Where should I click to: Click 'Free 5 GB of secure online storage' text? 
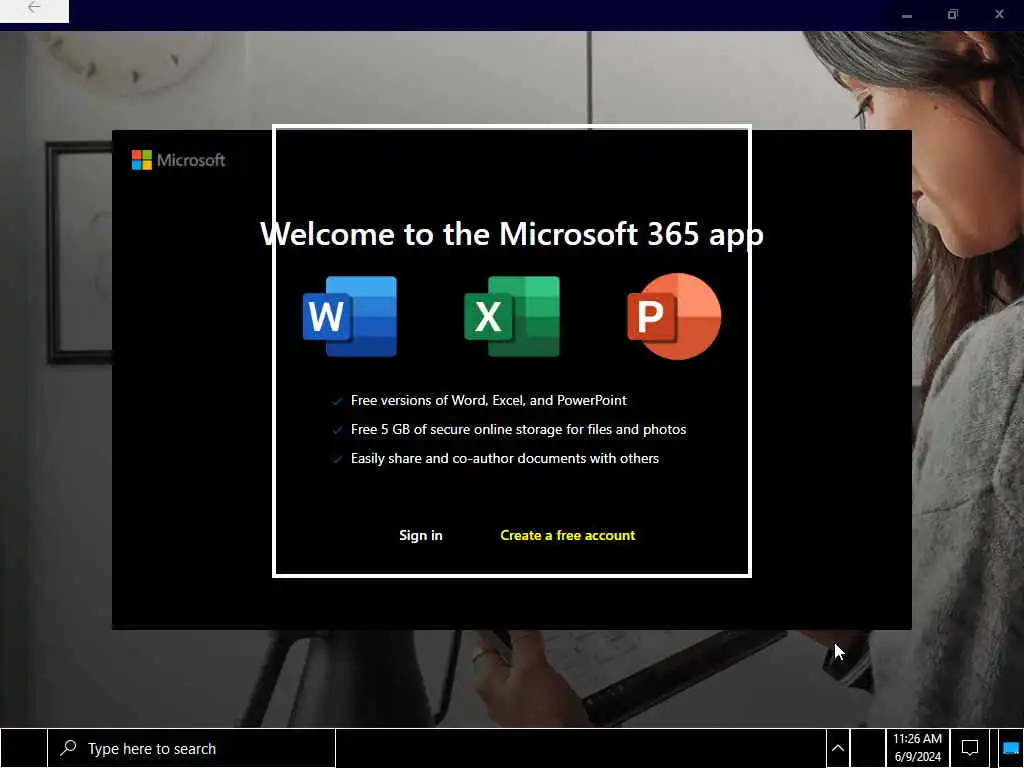519,429
